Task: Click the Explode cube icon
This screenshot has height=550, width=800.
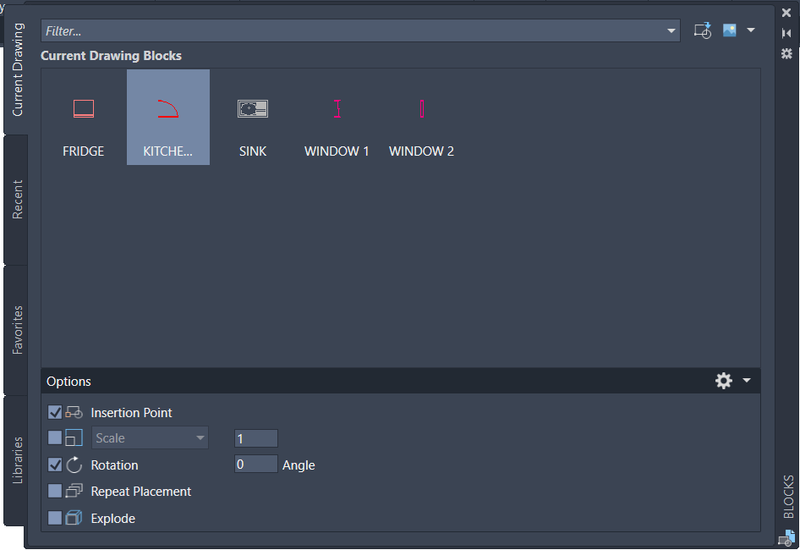Action: coord(74,518)
